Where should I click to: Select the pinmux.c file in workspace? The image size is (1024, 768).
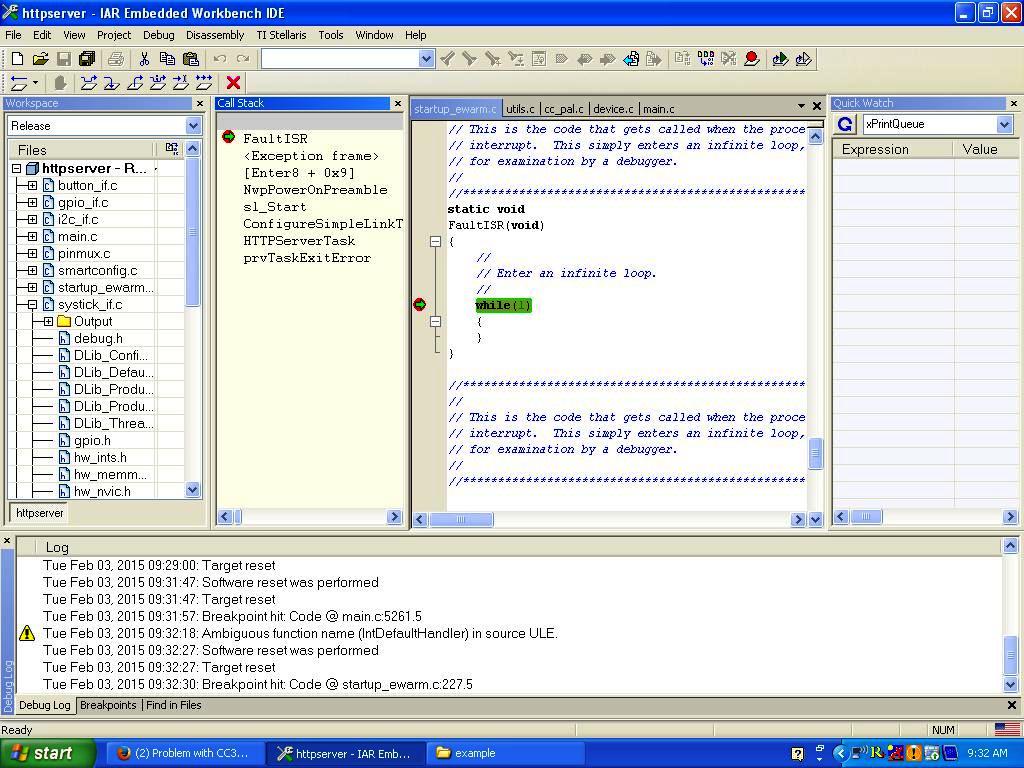[84, 253]
